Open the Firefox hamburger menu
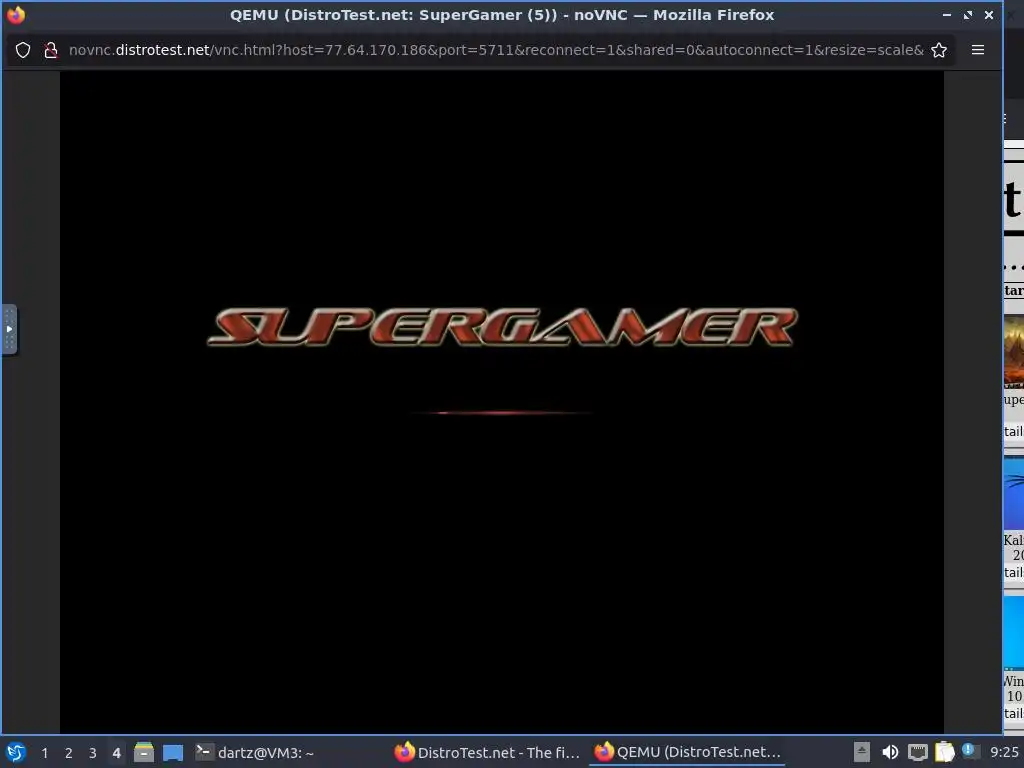The width and height of the screenshot is (1024, 768). pyautogui.click(x=978, y=50)
